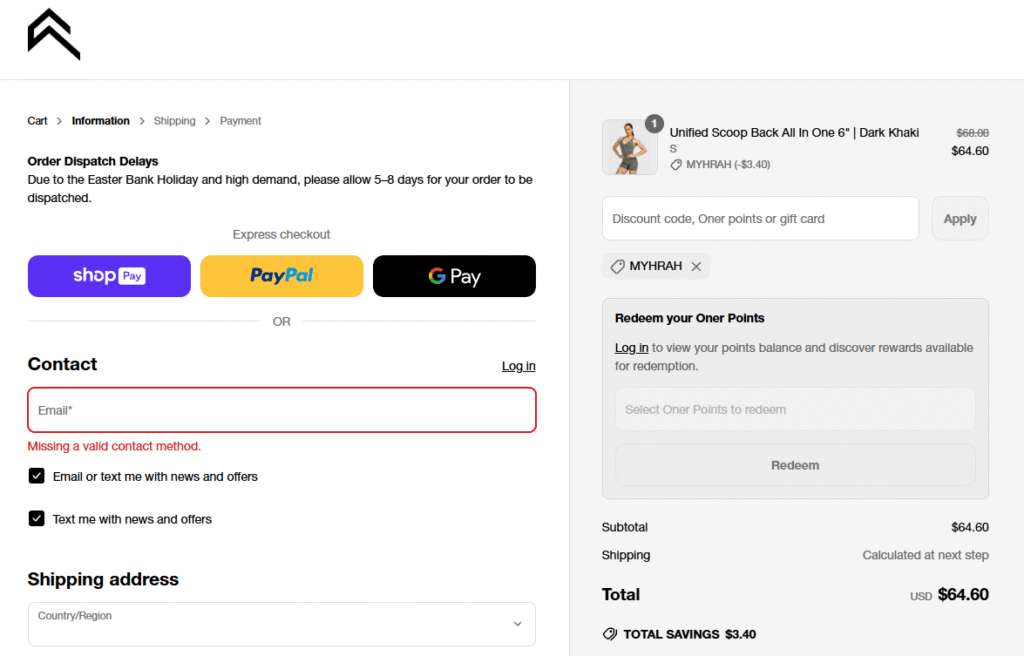Click the Total Savings tag icon
The height and width of the screenshot is (656, 1024).
click(x=610, y=634)
